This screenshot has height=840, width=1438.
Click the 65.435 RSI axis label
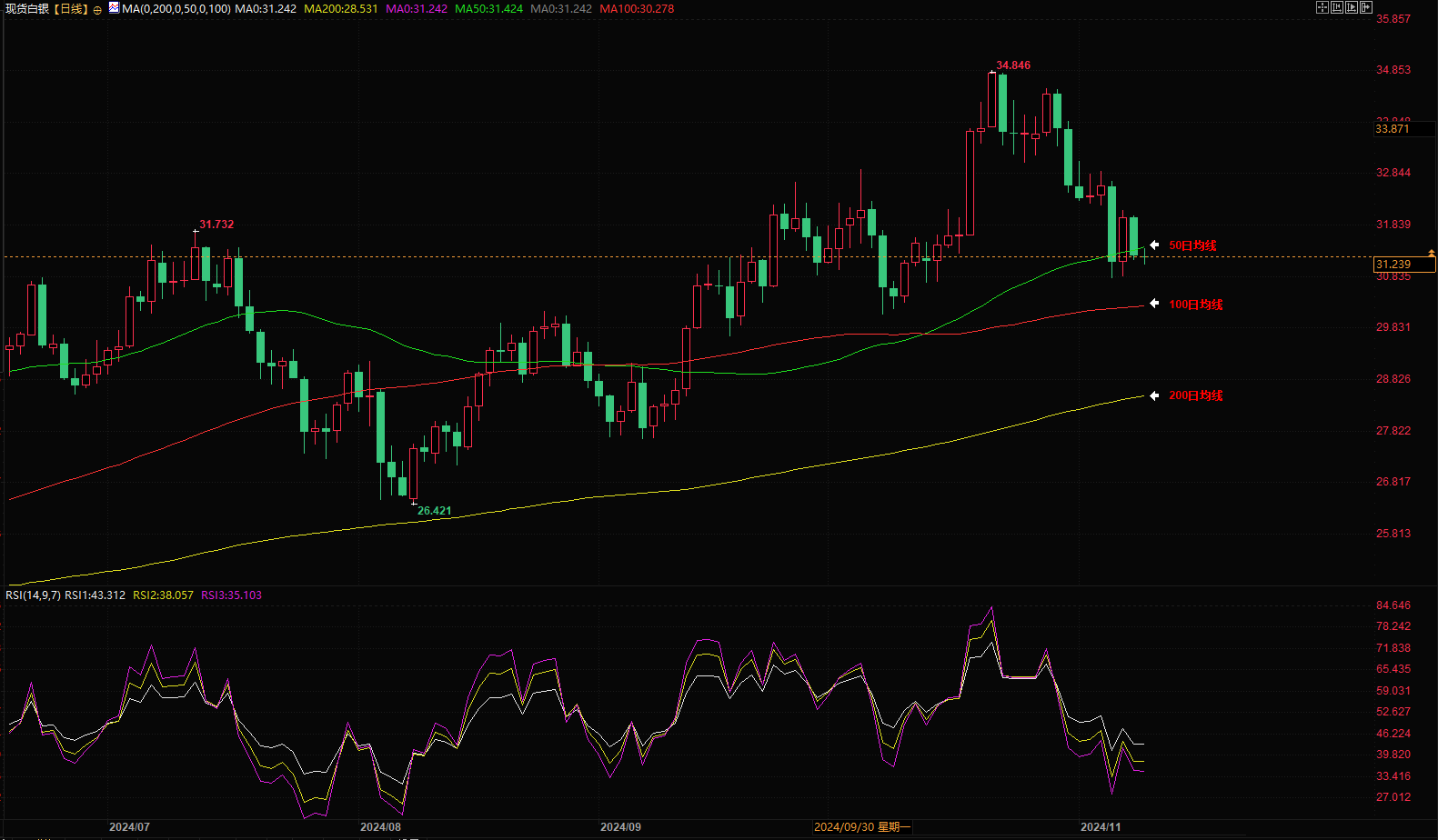(x=1393, y=669)
